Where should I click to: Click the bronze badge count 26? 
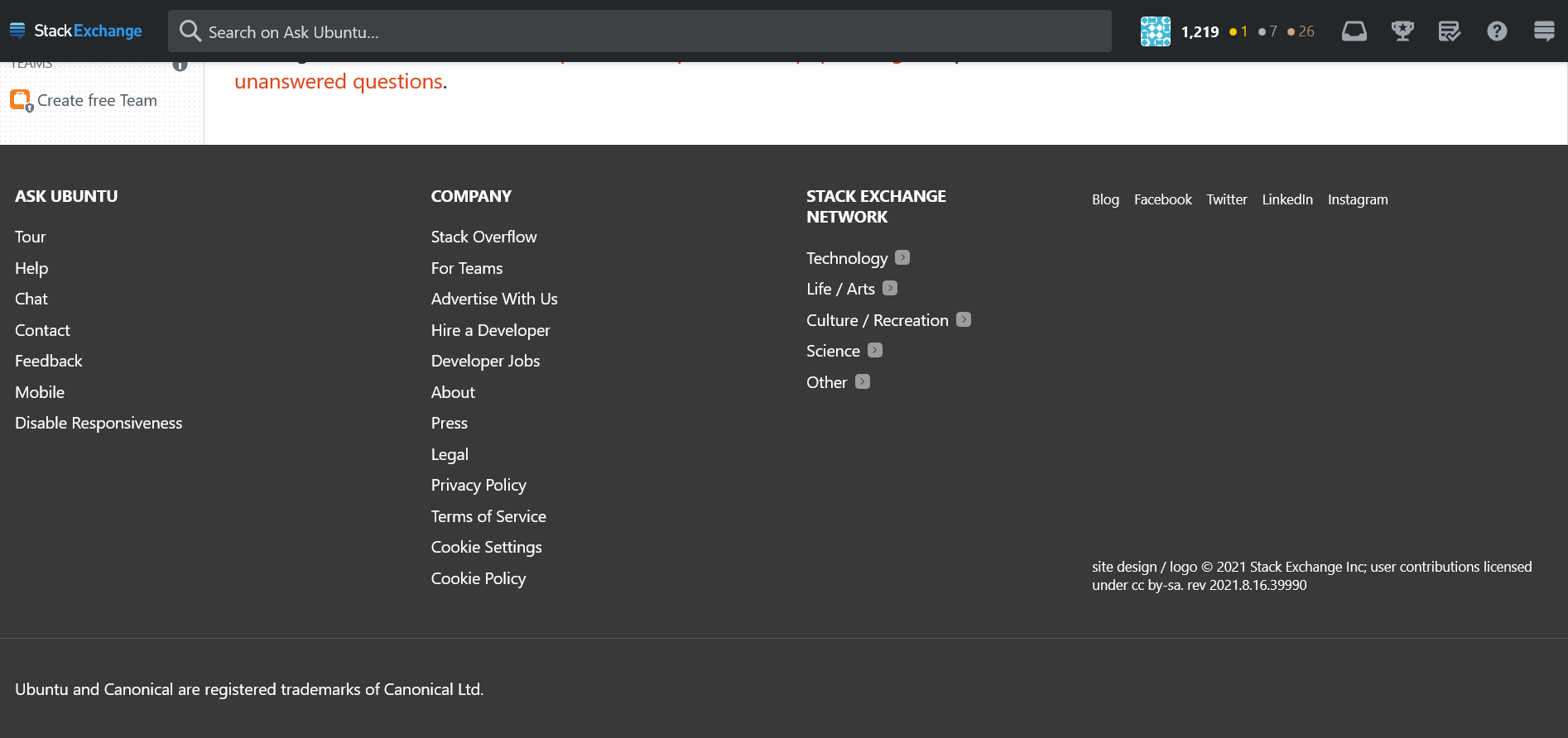[1301, 31]
